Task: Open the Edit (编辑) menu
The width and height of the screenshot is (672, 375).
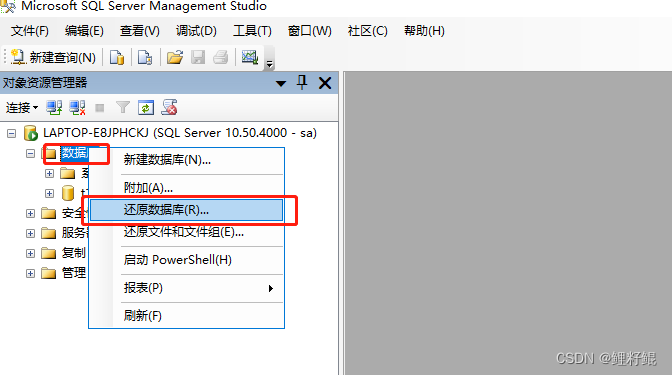Action: point(84,31)
